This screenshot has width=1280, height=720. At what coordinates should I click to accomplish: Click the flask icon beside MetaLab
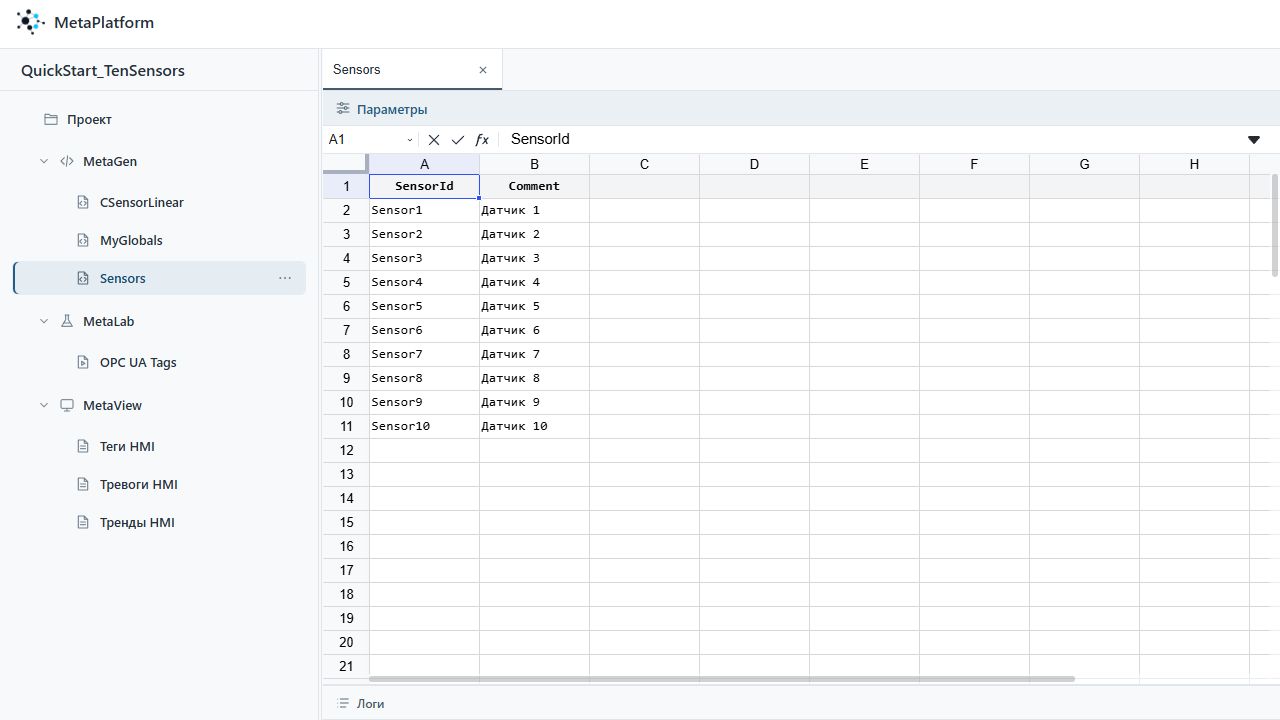67,321
